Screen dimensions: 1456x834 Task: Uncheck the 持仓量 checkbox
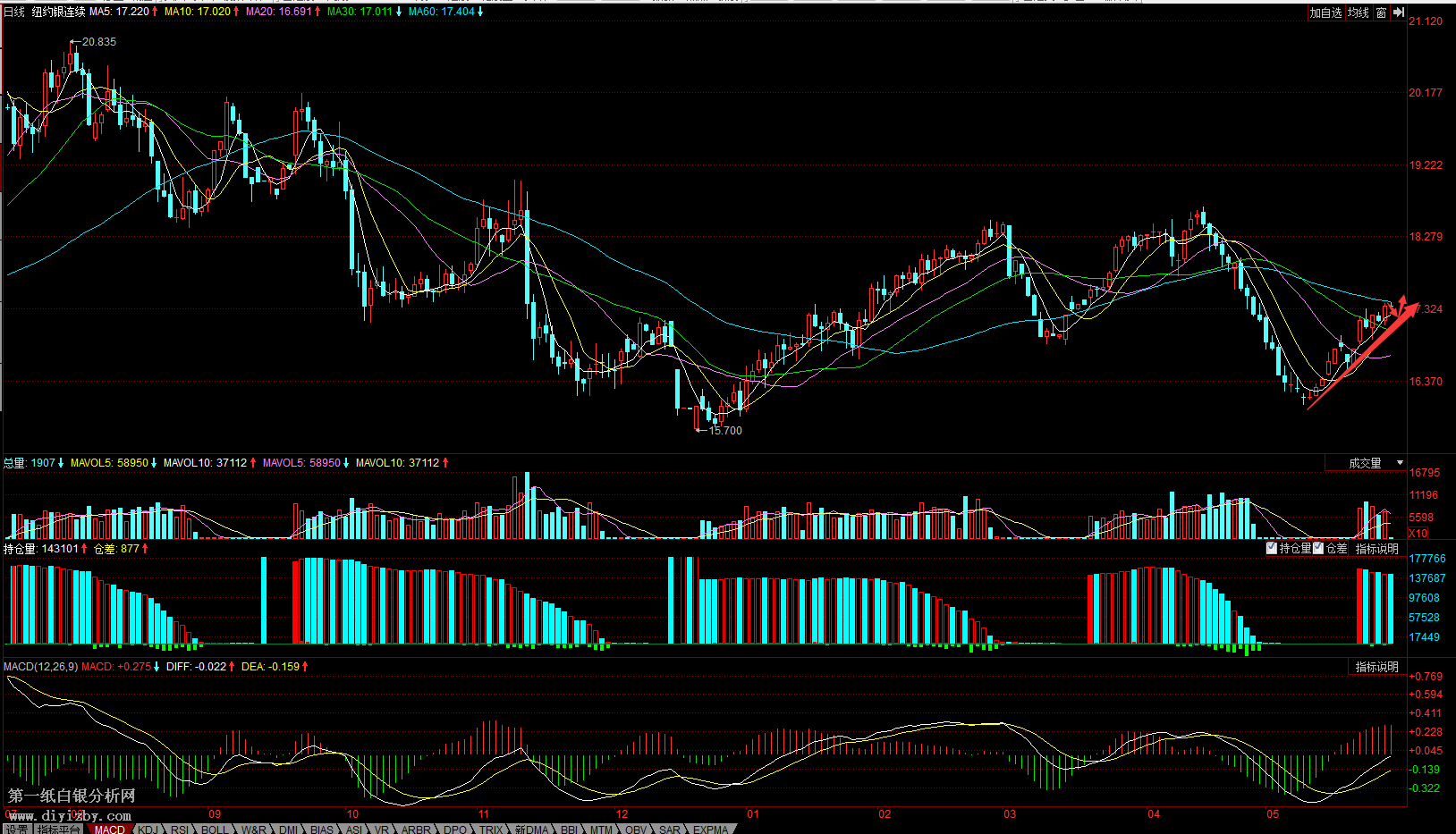tap(1272, 548)
